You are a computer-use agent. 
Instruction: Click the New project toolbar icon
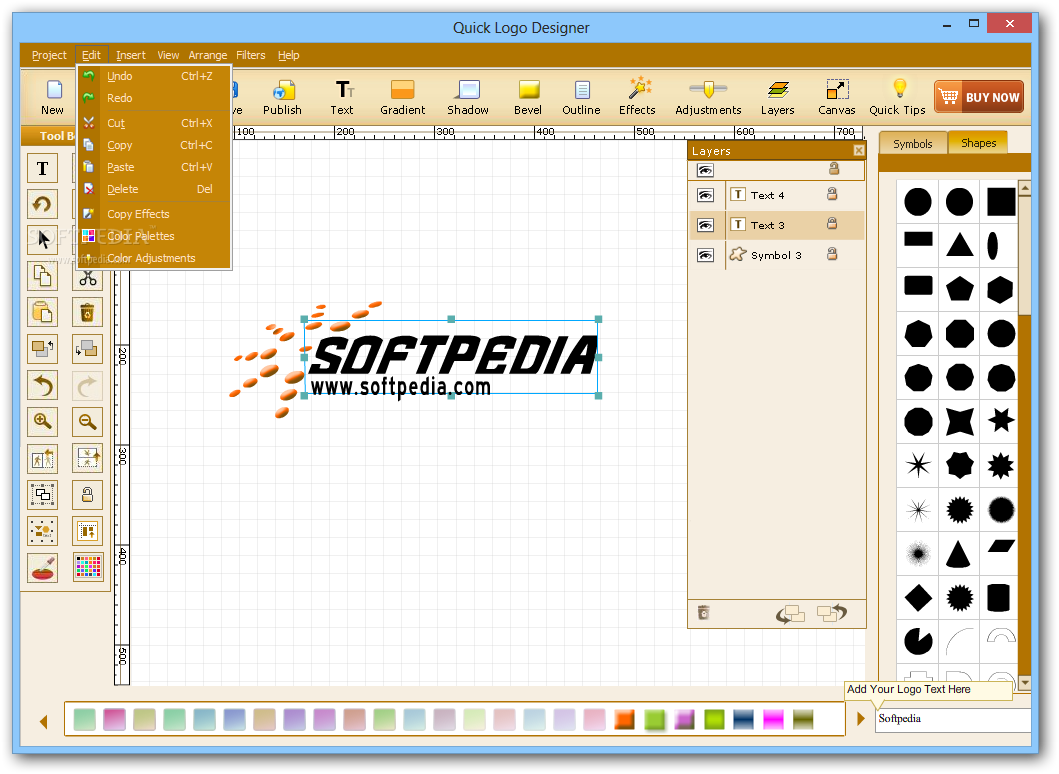pos(52,97)
